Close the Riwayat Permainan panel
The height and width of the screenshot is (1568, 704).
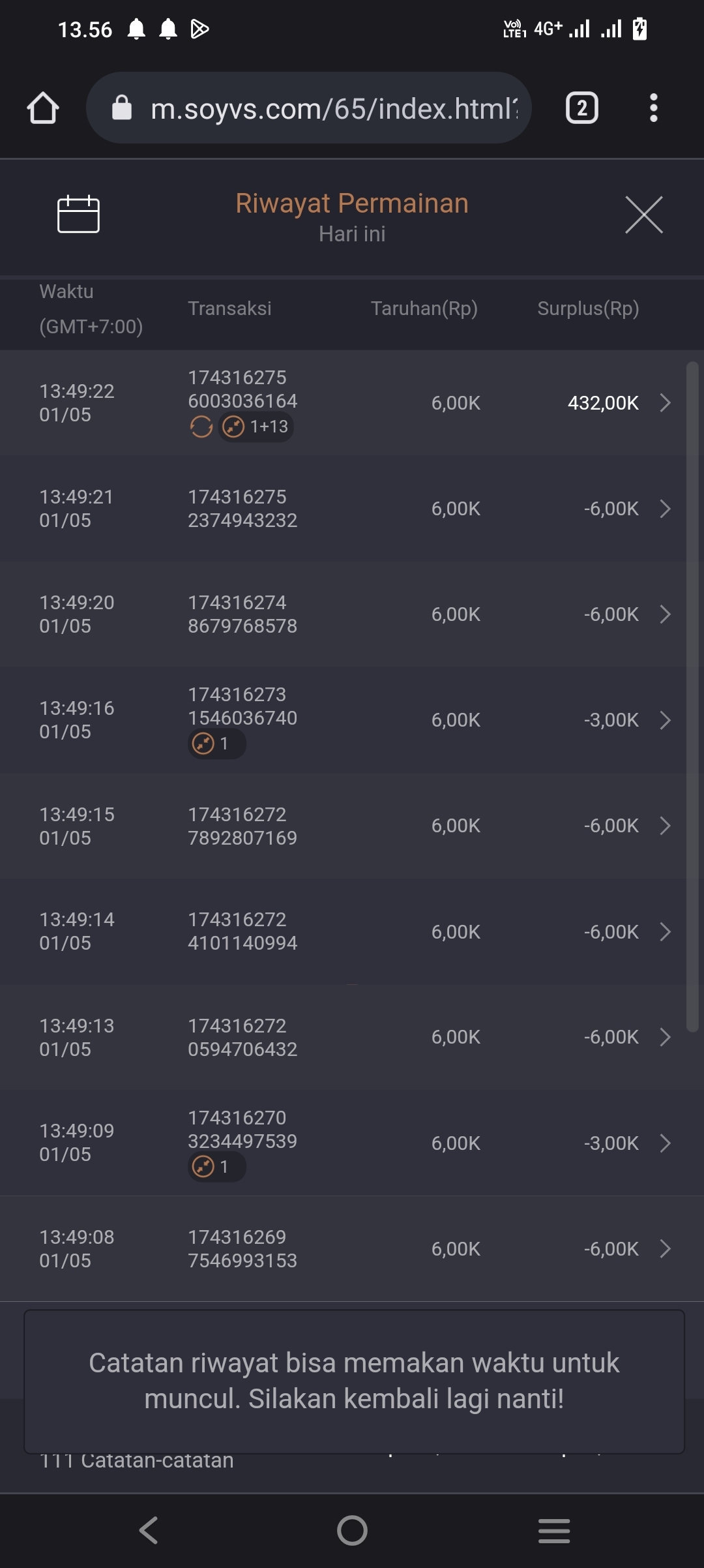[x=643, y=215]
